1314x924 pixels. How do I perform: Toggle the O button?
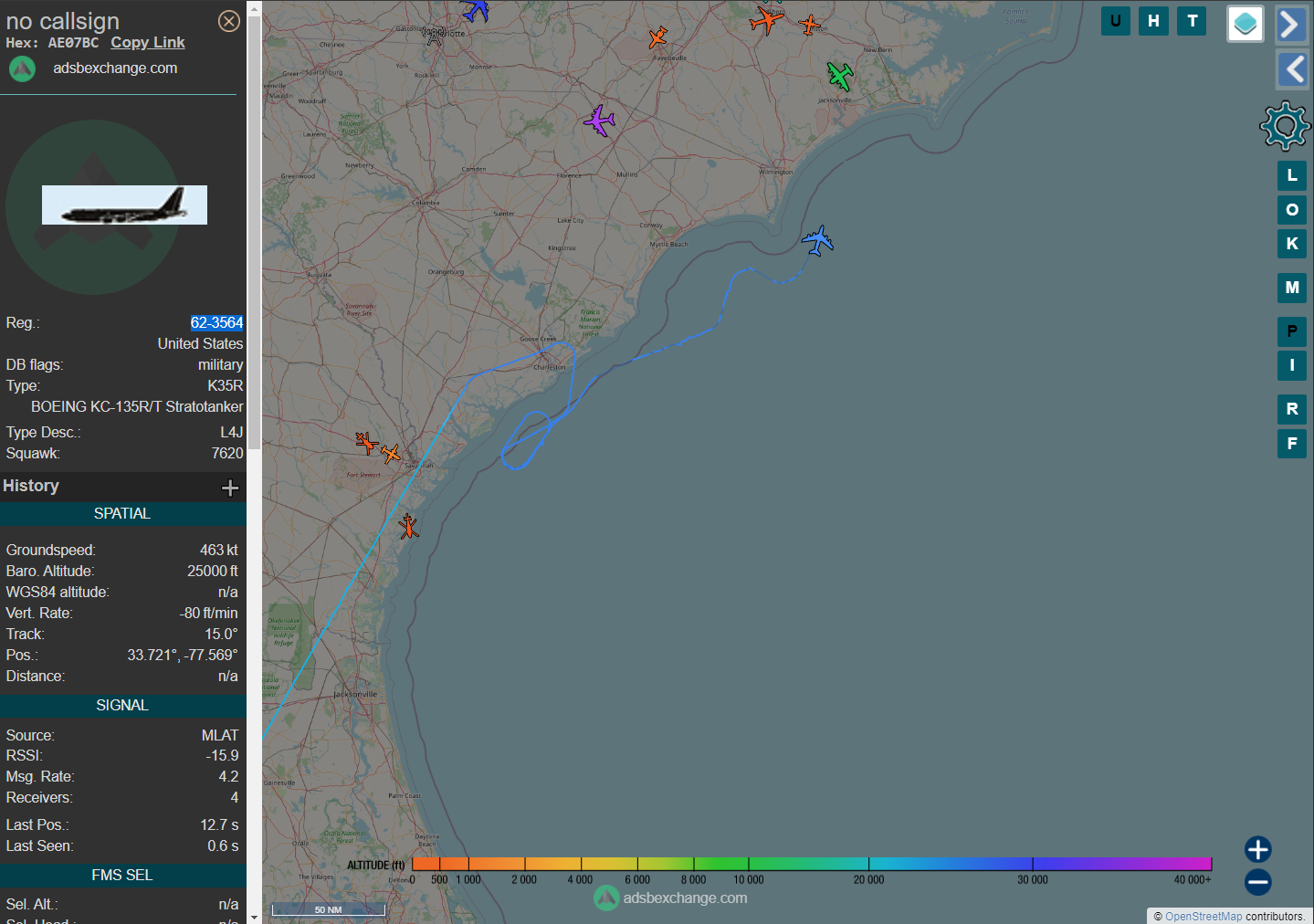pos(1292,210)
